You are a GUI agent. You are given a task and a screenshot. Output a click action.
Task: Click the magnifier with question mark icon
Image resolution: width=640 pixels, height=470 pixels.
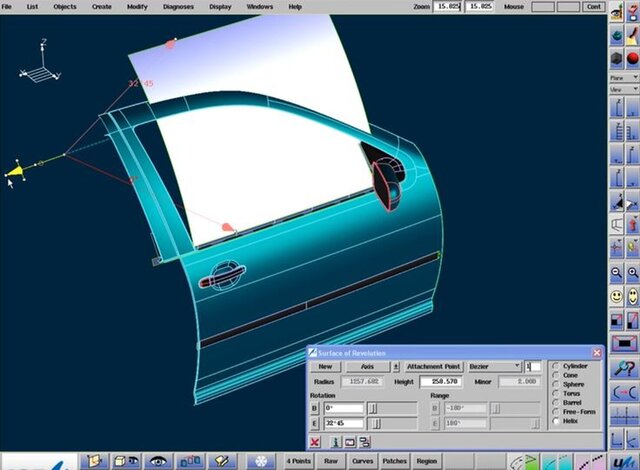624,368
